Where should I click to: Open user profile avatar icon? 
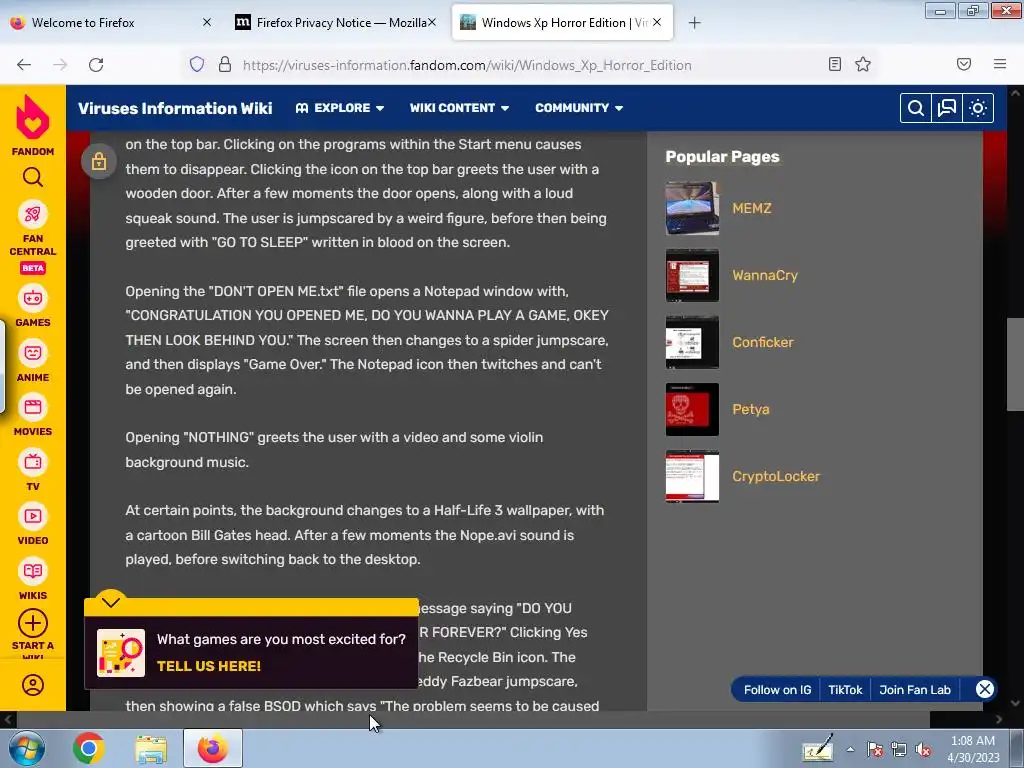33,684
